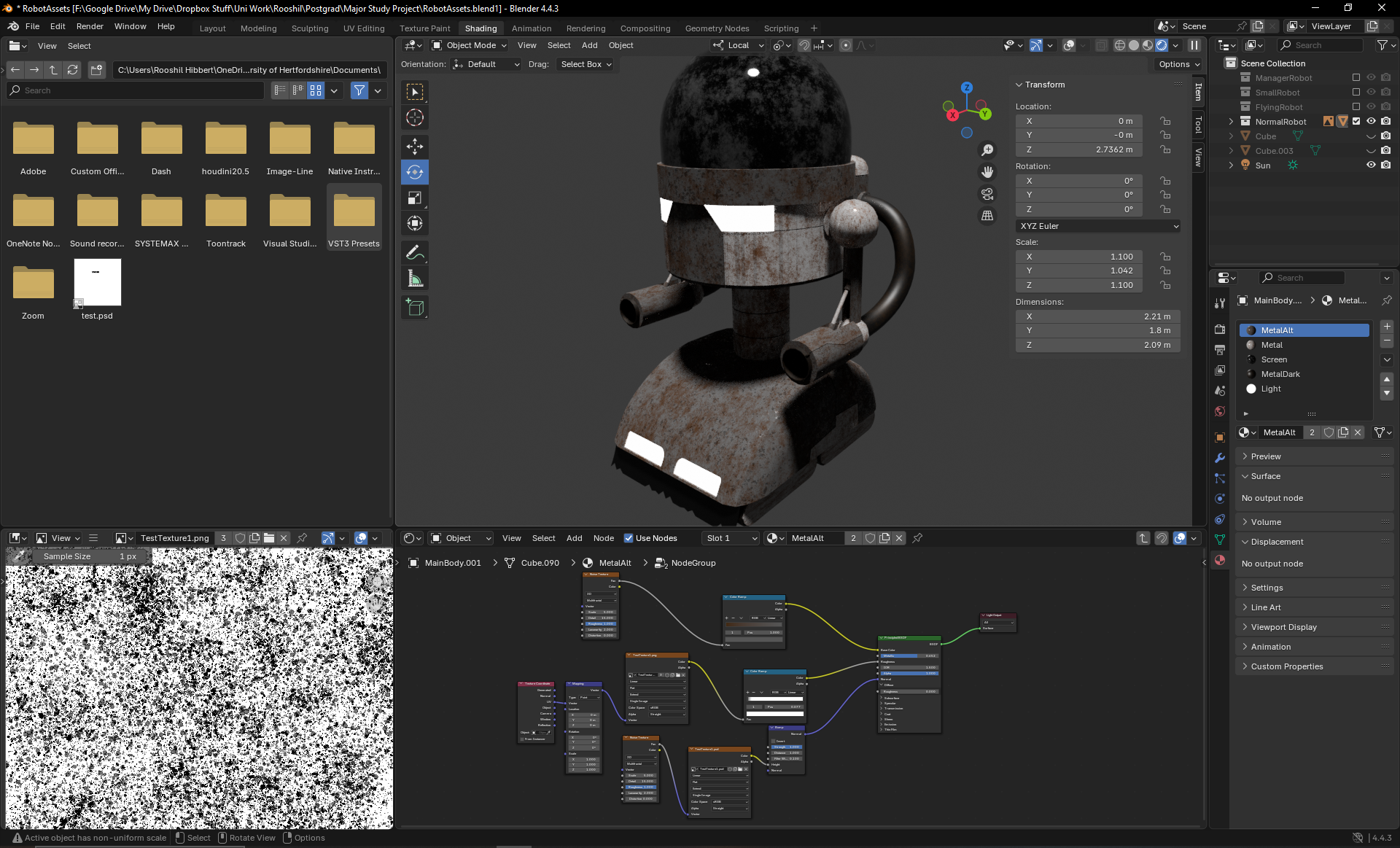Select the Move tool in viewport toolbar
The height and width of the screenshot is (848, 1400).
pos(414,147)
